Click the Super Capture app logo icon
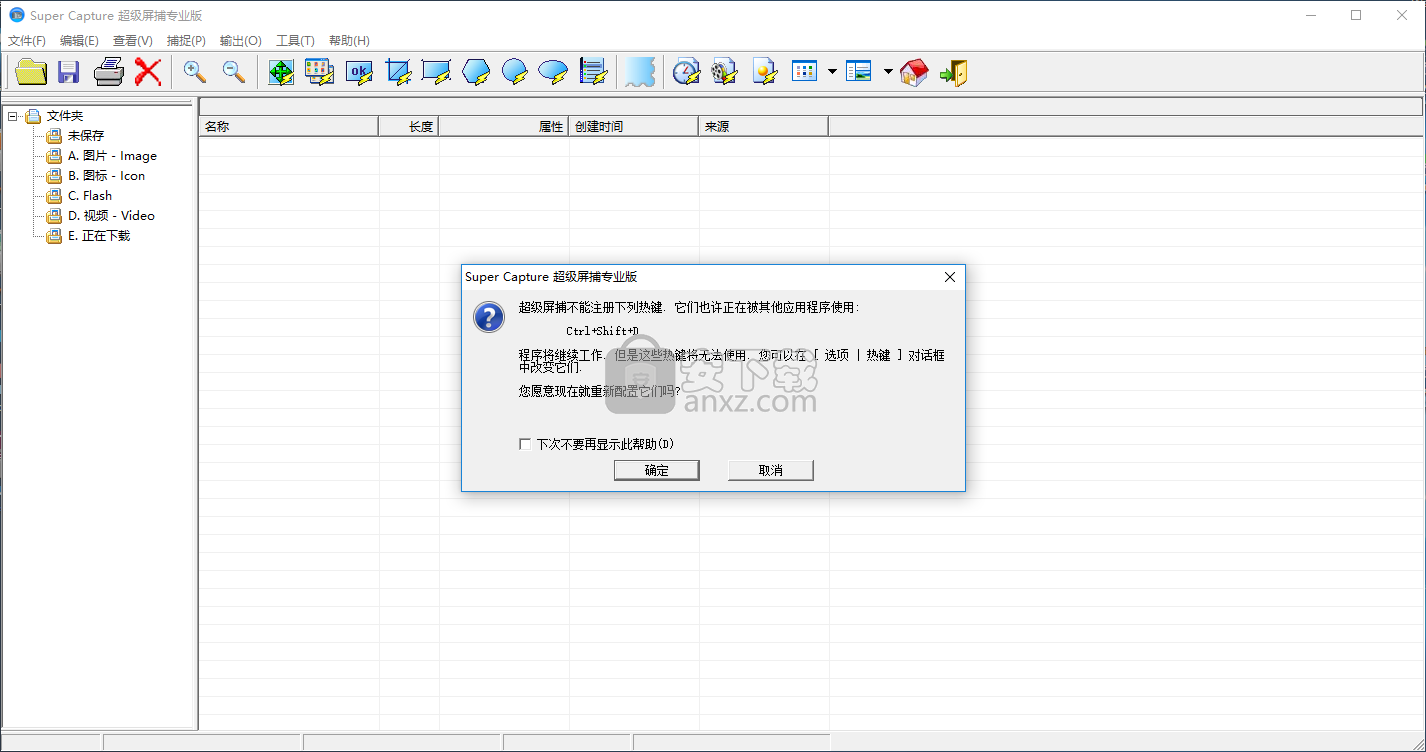1426x752 pixels. pos(16,15)
